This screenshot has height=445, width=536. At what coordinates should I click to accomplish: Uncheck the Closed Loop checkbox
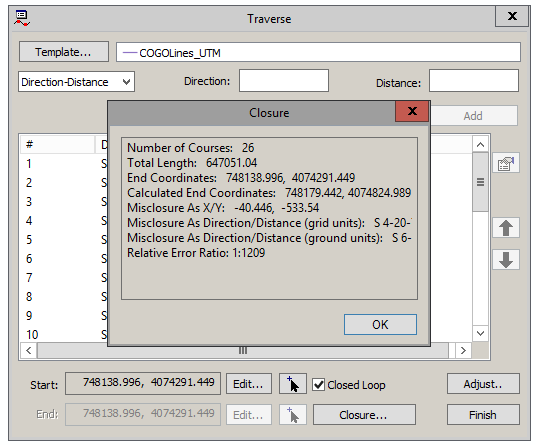319,385
